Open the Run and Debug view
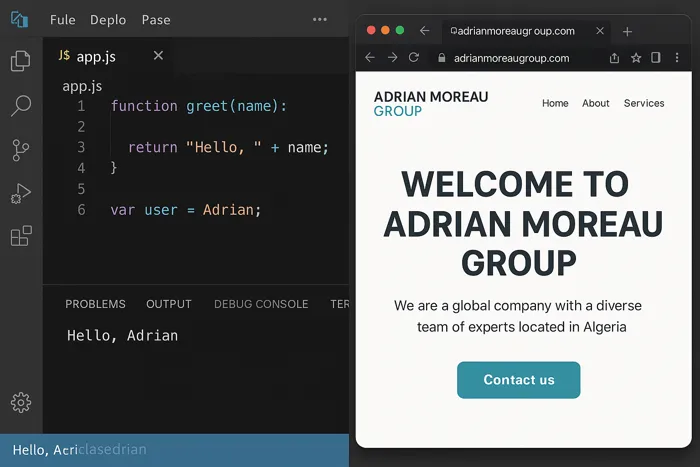700x467 pixels. pos(20,194)
